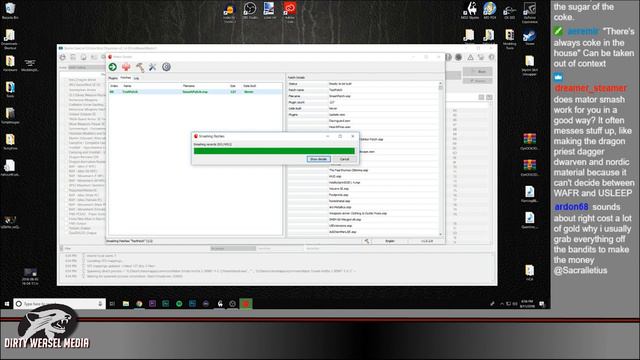The image size is (640, 360).
Task: Click the taskbar search box
Action: (59, 304)
